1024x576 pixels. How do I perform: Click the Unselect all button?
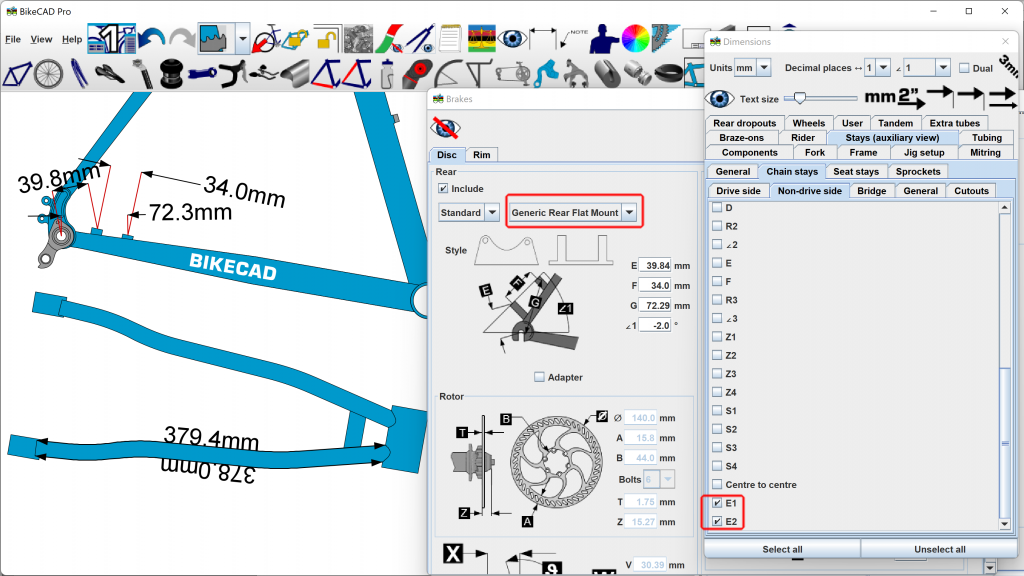pyautogui.click(x=940, y=549)
